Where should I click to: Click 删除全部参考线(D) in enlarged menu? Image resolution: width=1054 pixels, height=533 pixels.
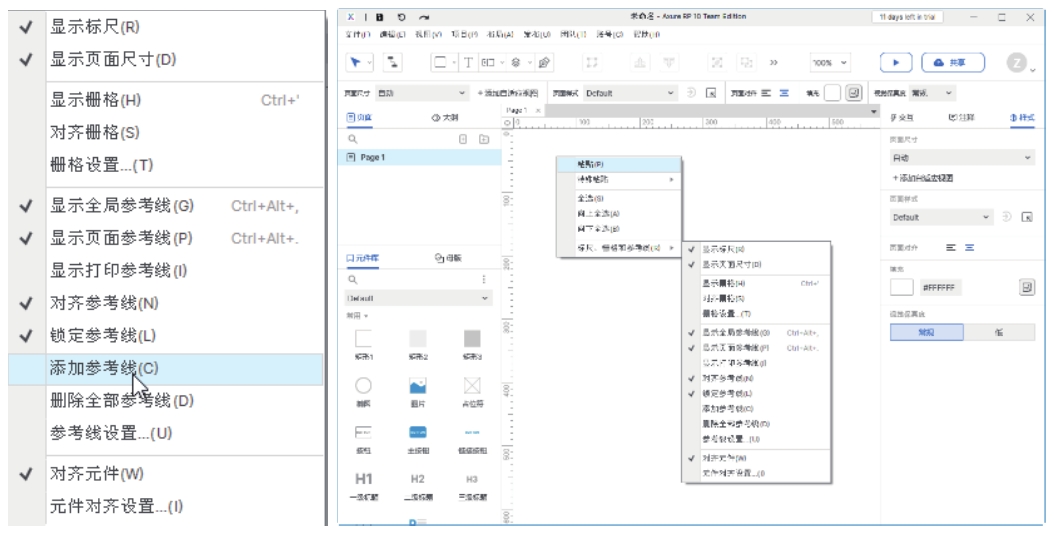coord(121,401)
